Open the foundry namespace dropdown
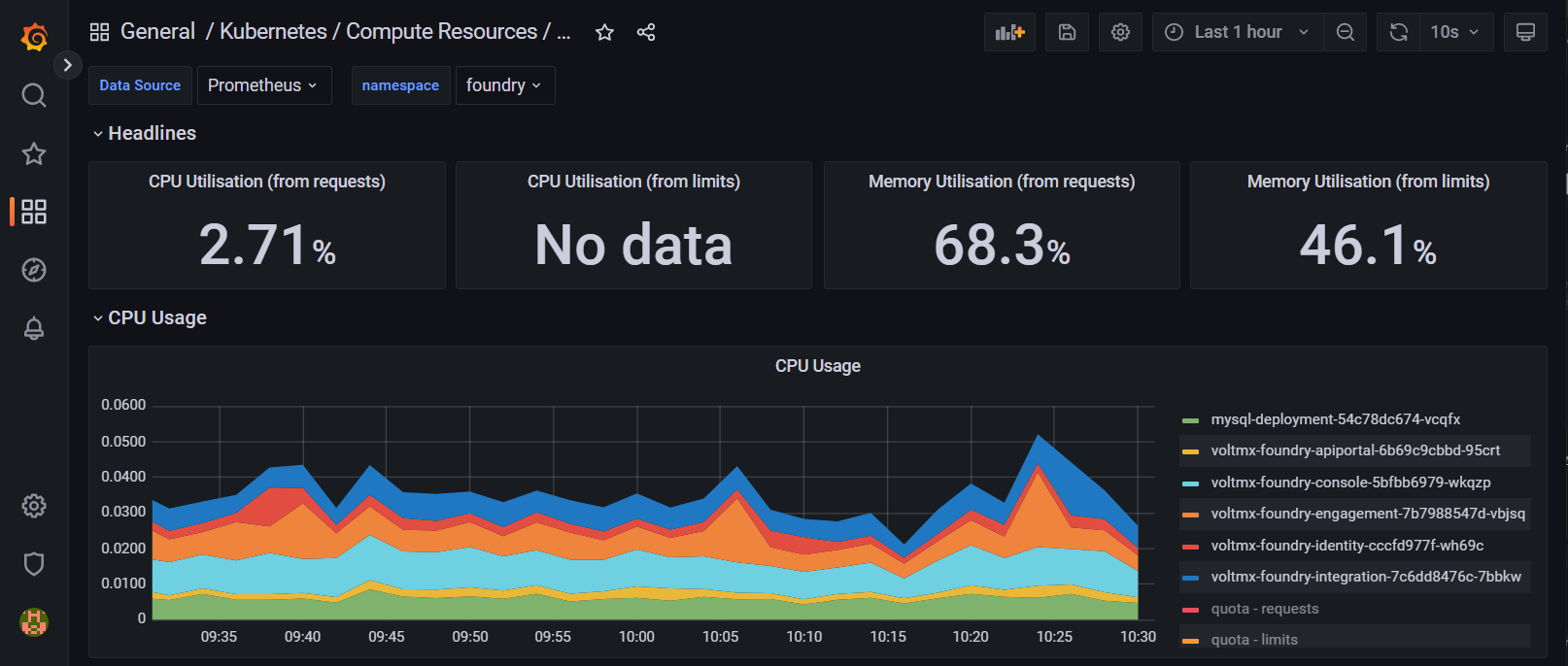 click(502, 85)
